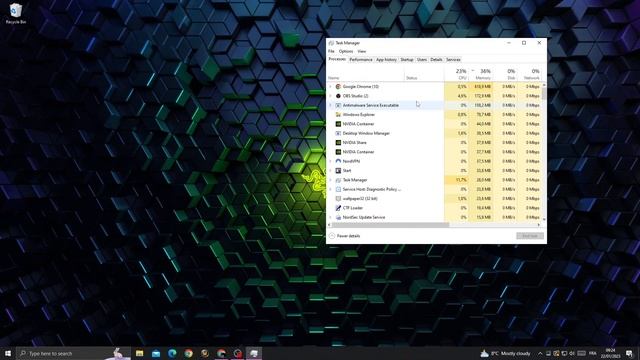Open the Recycle Bin desktop icon

click(16, 13)
